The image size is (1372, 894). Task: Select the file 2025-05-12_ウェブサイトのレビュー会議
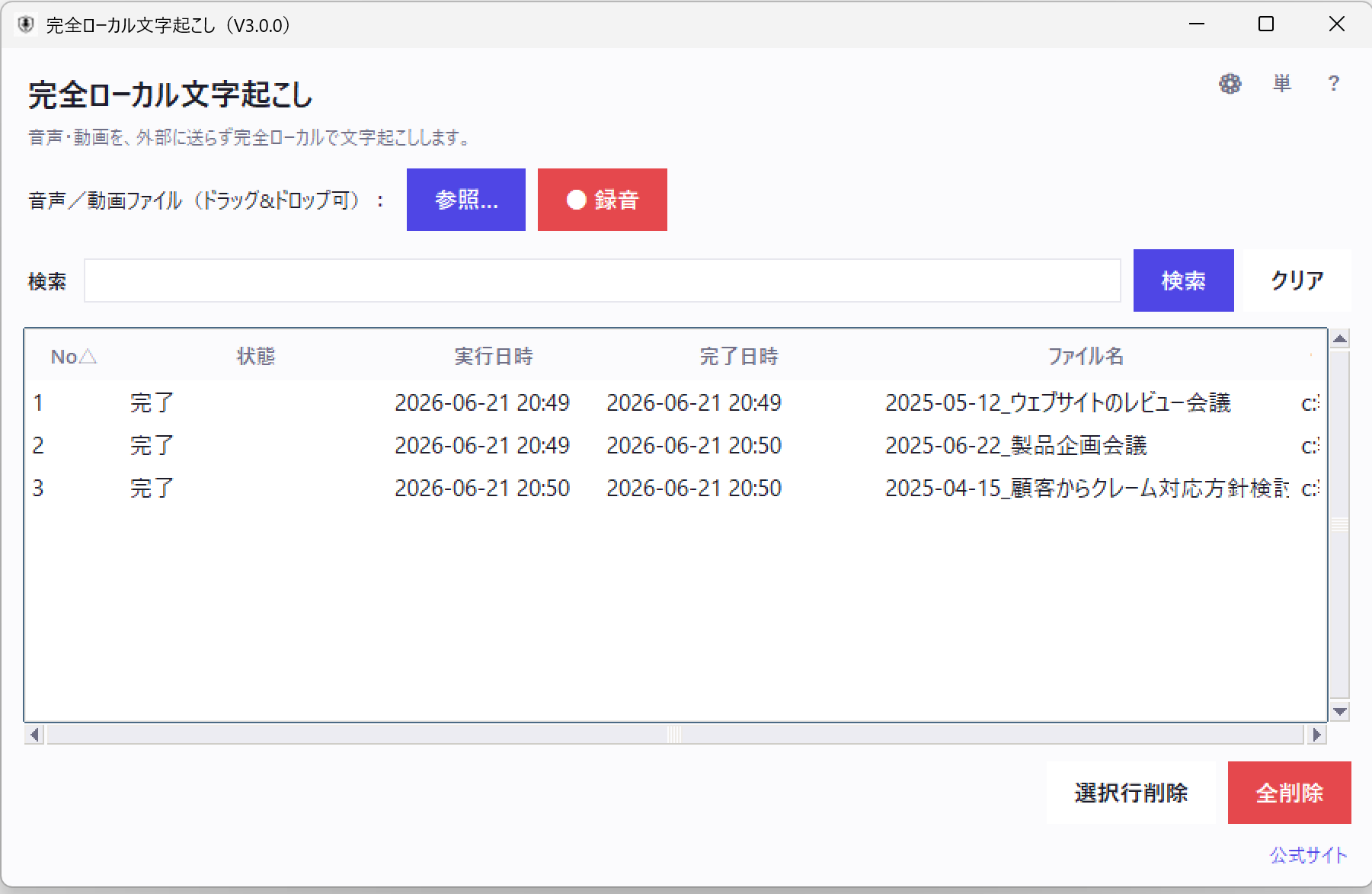tap(1057, 402)
